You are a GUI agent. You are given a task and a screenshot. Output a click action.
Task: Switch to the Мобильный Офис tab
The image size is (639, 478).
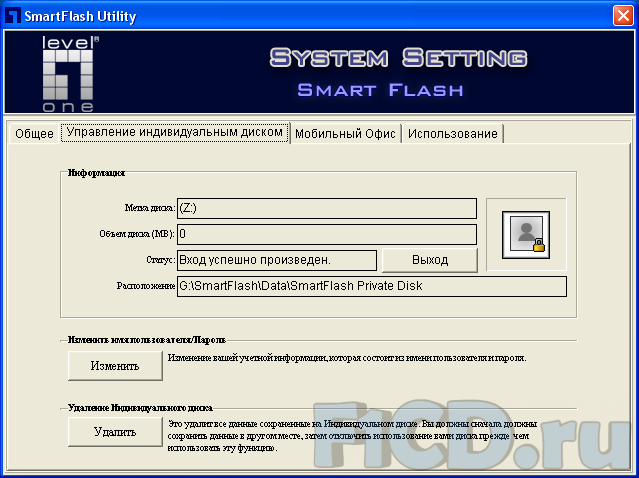click(x=346, y=134)
